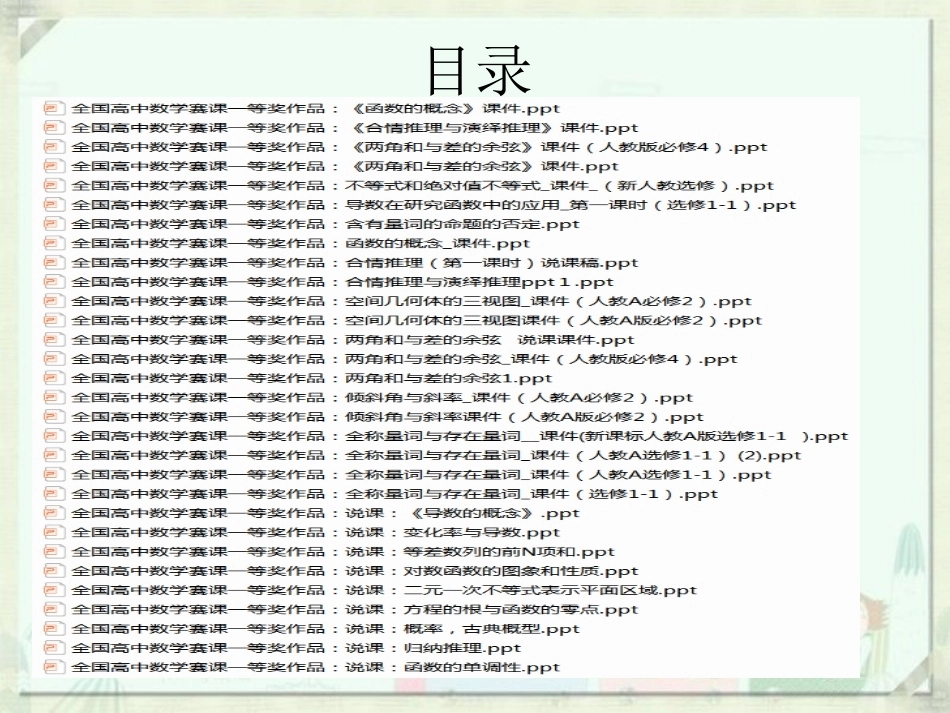Click the icon beside 说课：变化率与导数.ppt

[x=53, y=532]
